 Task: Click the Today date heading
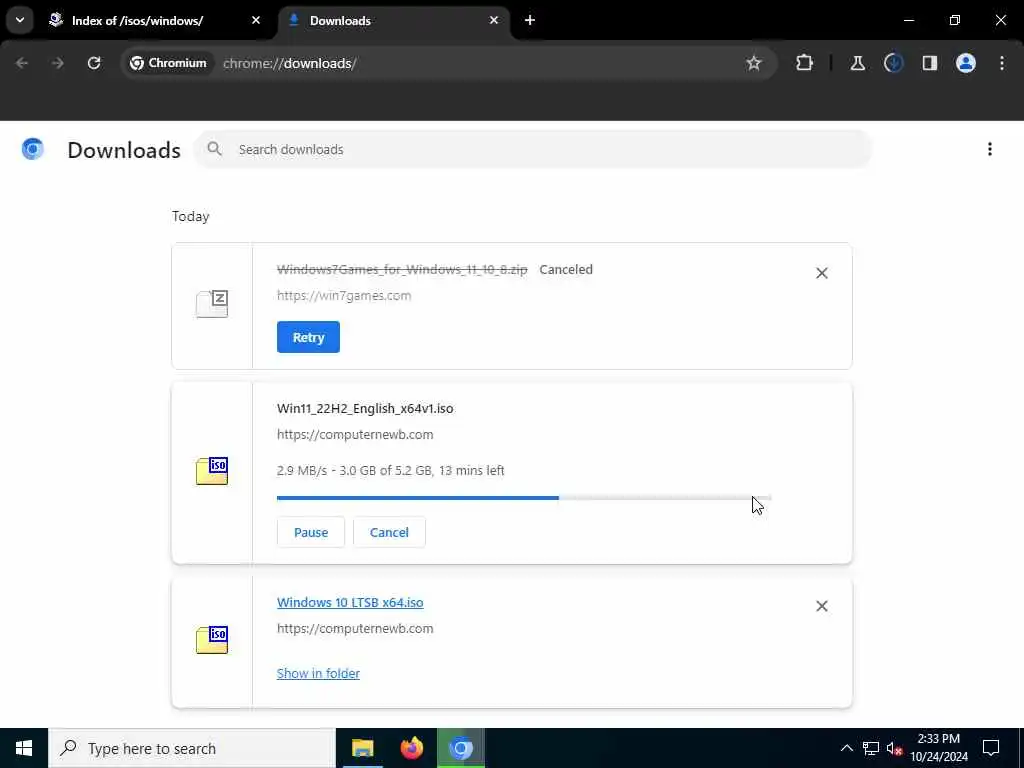click(x=191, y=216)
